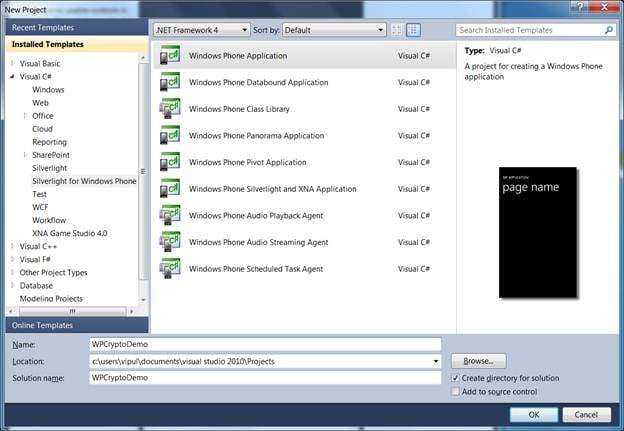
Task: Open the Online Templates section
Action: click(x=77, y=325)
